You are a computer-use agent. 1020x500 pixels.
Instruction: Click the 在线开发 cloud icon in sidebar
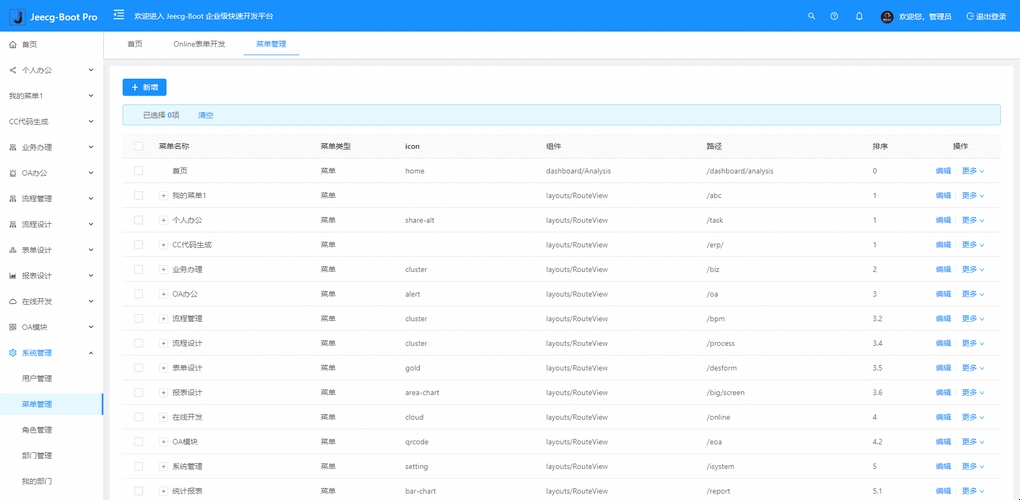(13, 302)
